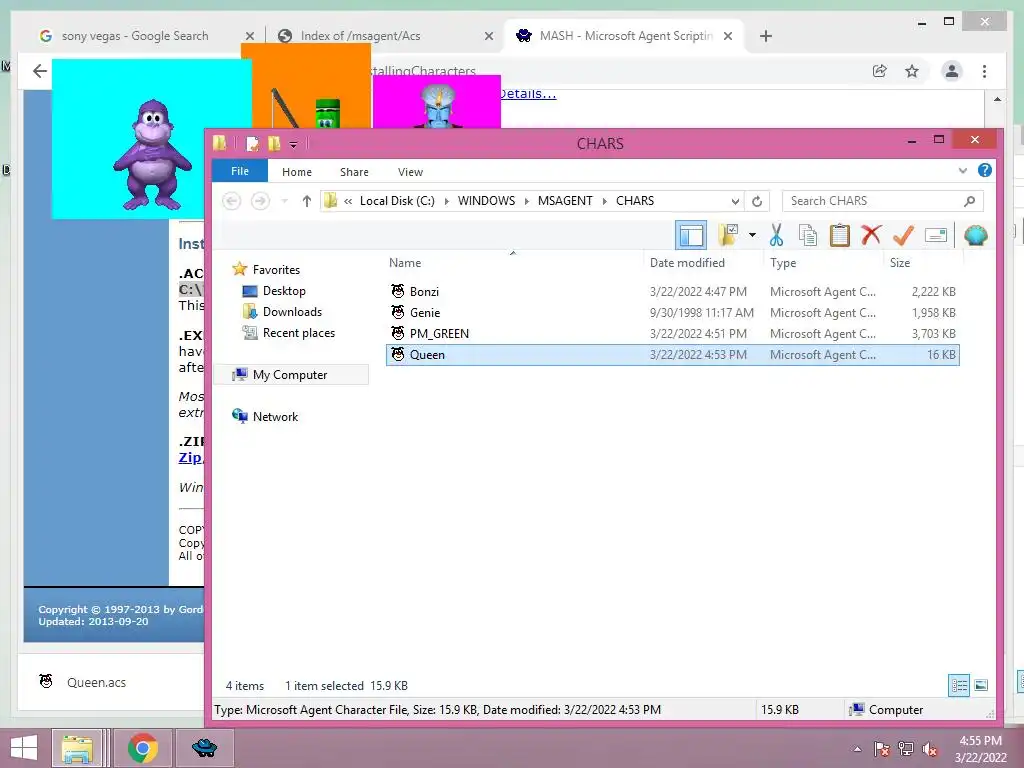The height and width of the screenshot is (768, 1024).
Task: Switch to large icons view in status bar
Action: (981, 685)
